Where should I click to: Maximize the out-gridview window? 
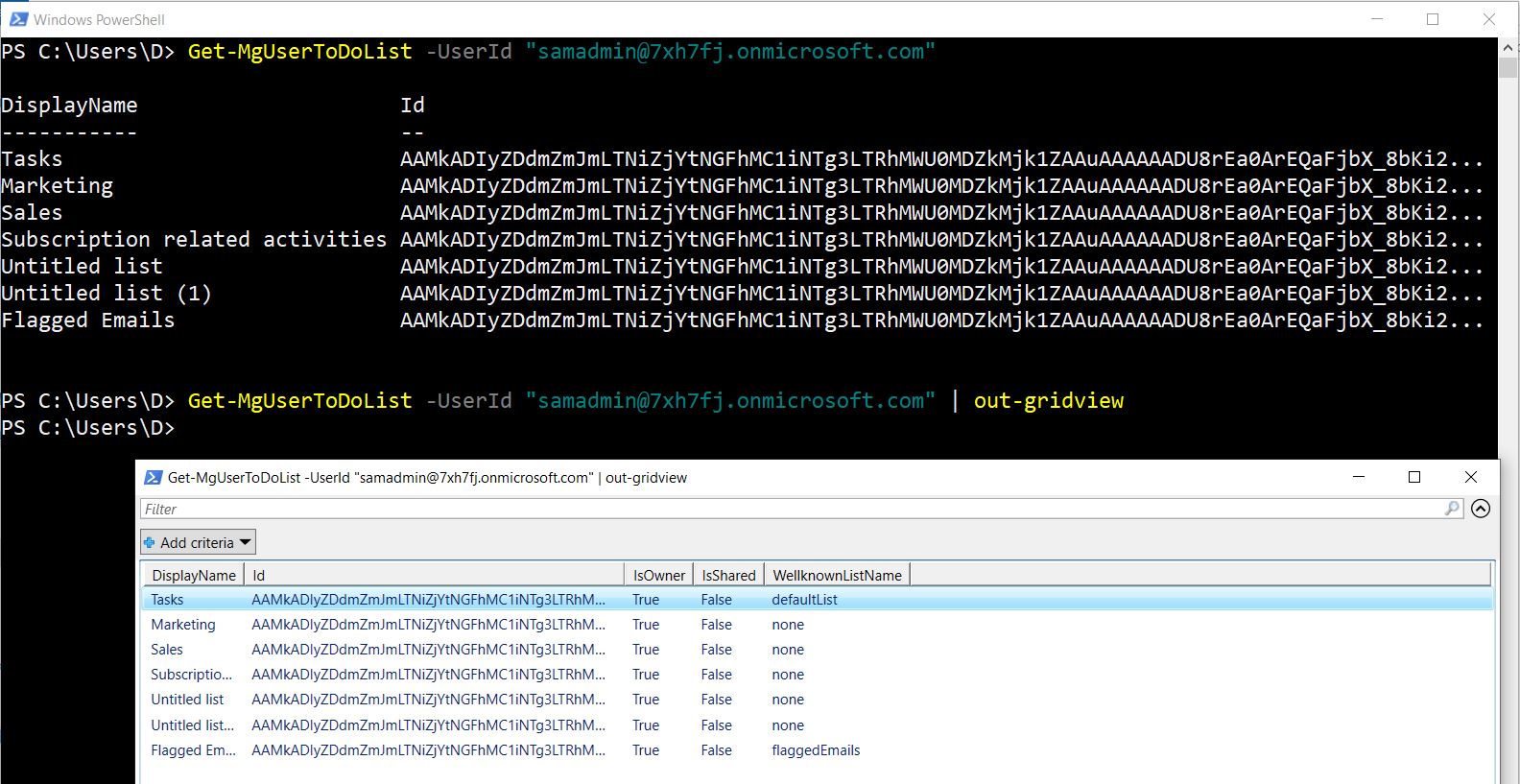tap(1413, 477)
